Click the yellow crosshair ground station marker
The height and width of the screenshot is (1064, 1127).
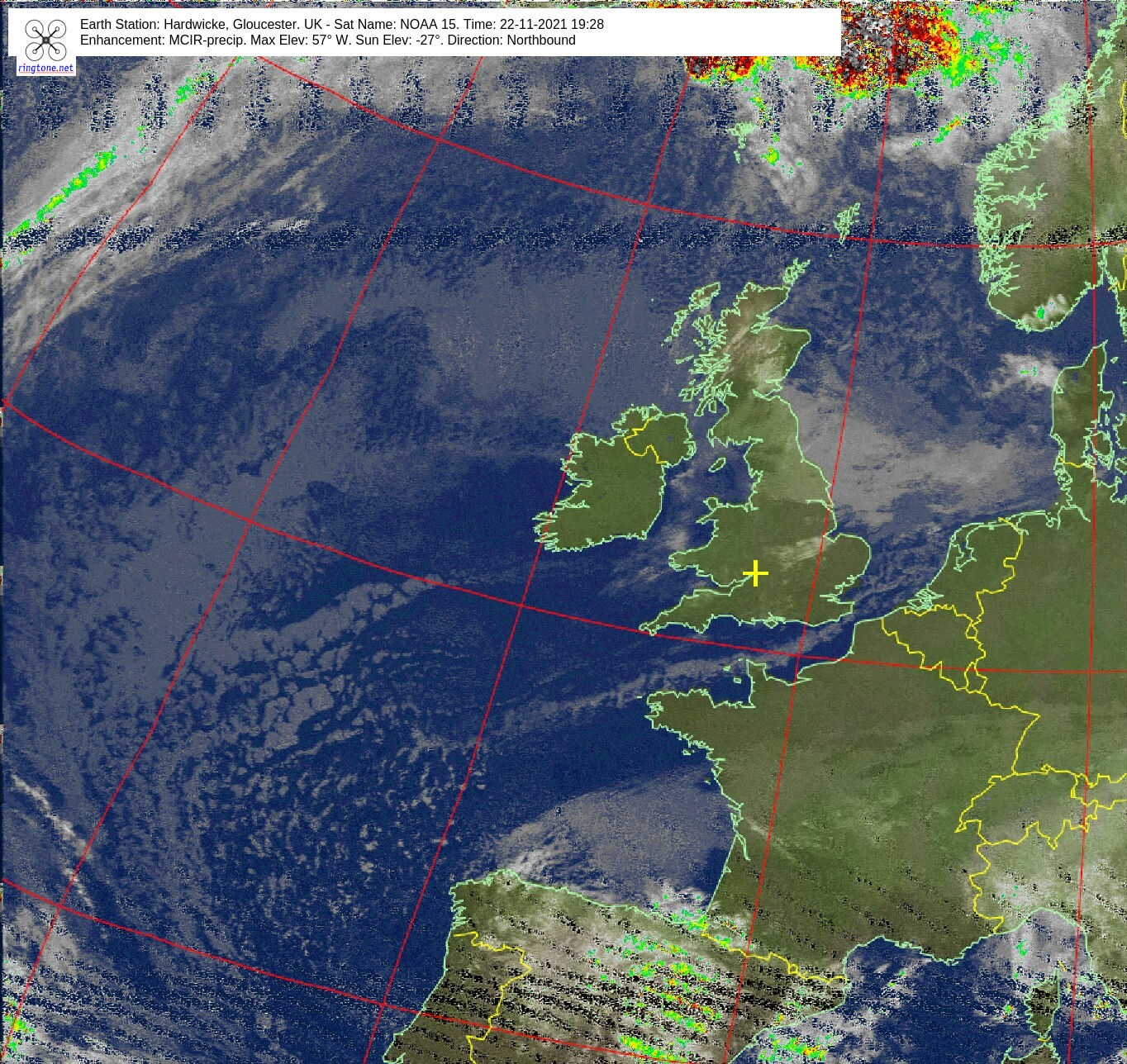point(755,572)
